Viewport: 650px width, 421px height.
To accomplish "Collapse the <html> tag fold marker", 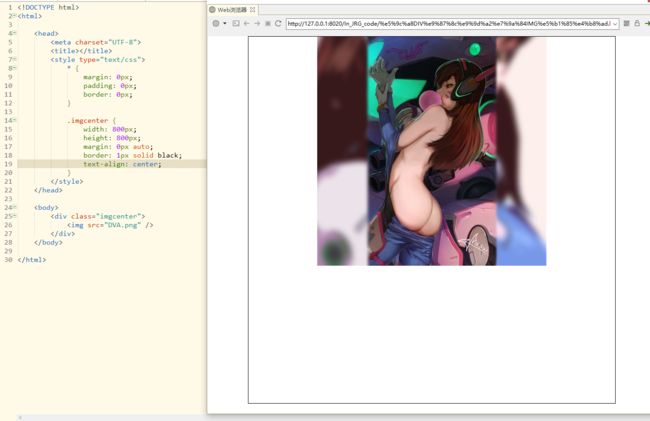I will pyautogui.click(x=14, y=16).
